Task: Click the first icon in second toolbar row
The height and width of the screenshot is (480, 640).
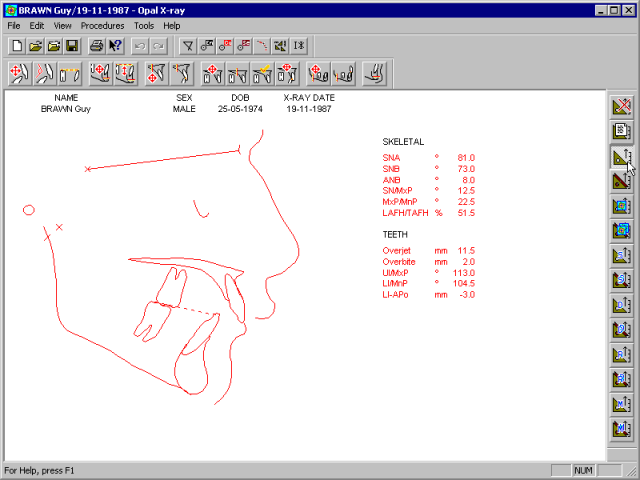Action: 19,73
